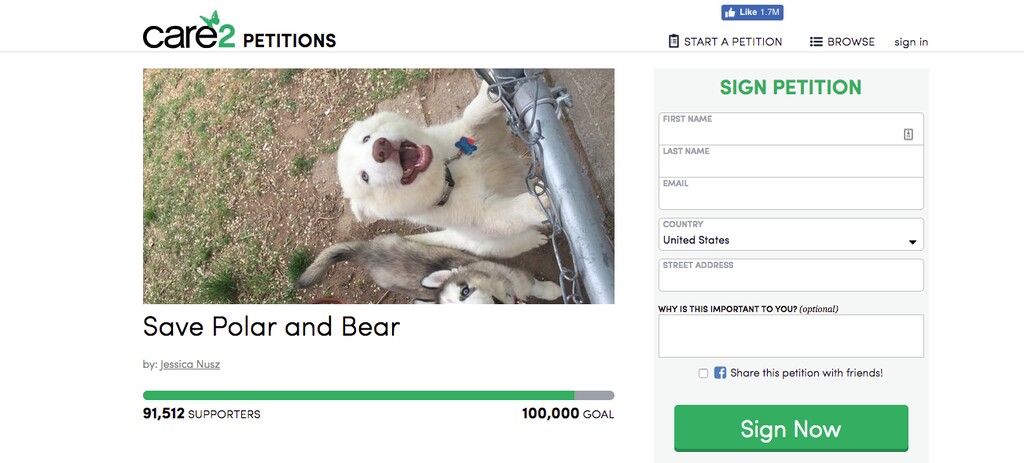Click the Browse list icon
The image size is (1024, 463).
coord(816,42)
